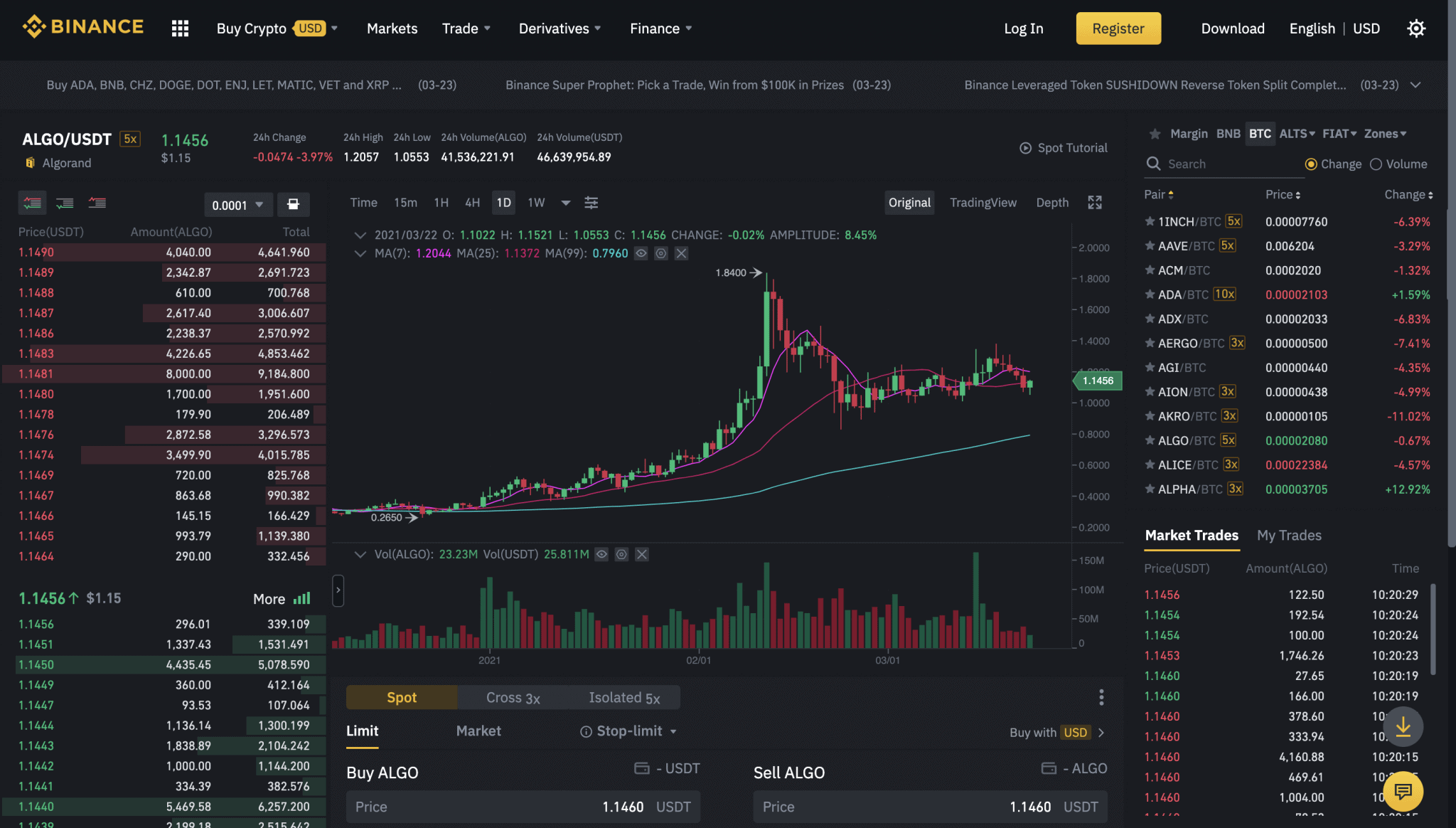Select sell-orders-only order book view
Viewport: 1456px width, 828px height.
(97, 203)
